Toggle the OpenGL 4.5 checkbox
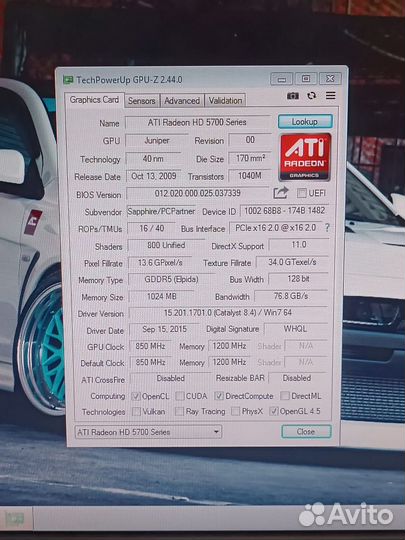405x540 pixels. (x=274, y=411)
